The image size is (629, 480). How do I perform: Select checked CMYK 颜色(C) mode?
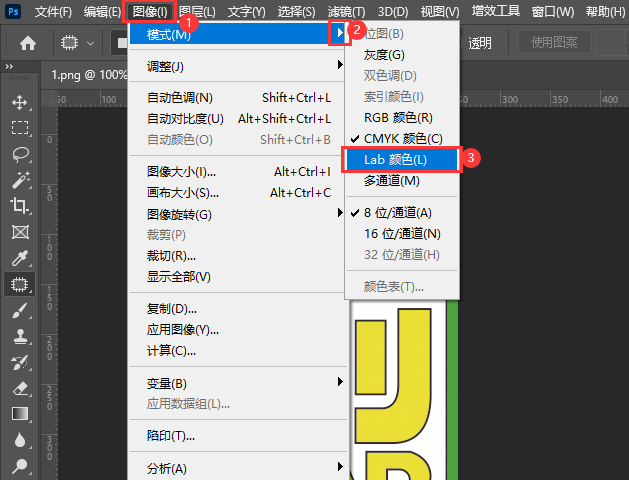[402, 138]
